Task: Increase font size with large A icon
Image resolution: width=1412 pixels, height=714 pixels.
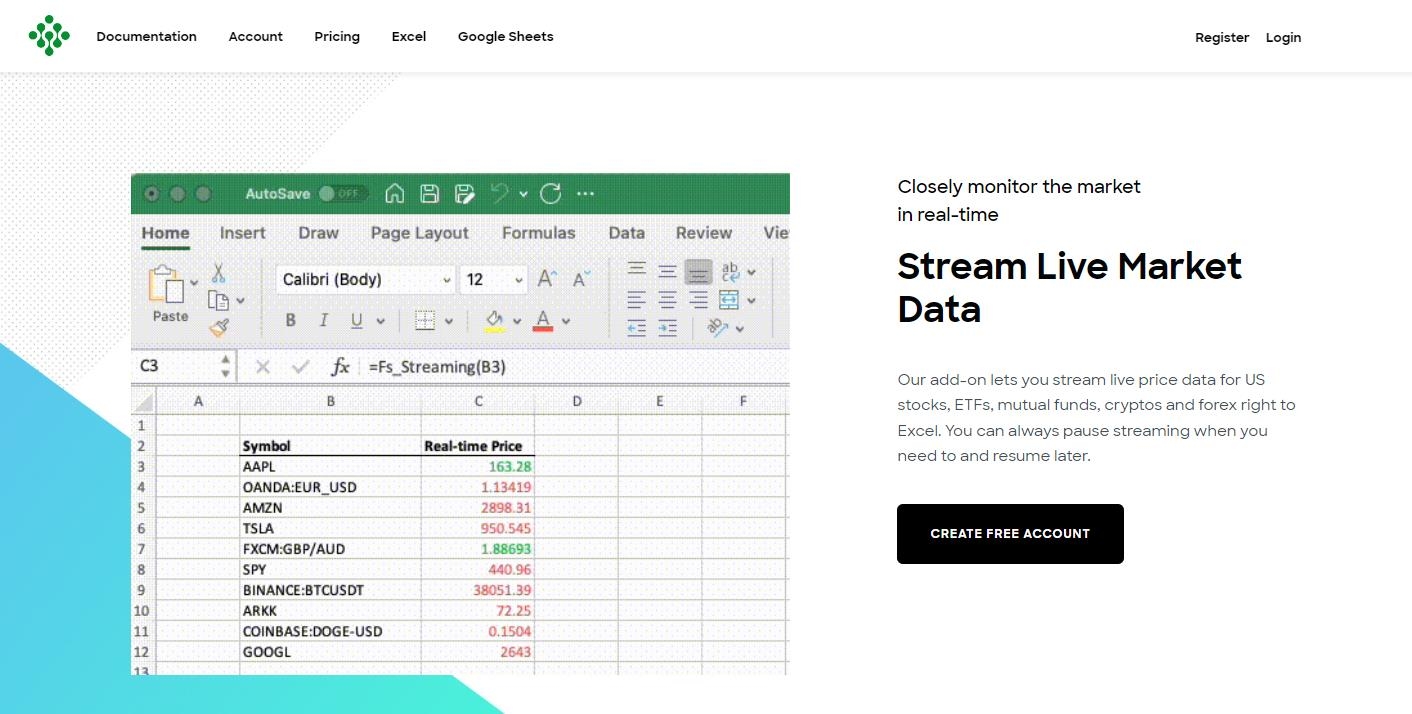Action: point(546,279)
